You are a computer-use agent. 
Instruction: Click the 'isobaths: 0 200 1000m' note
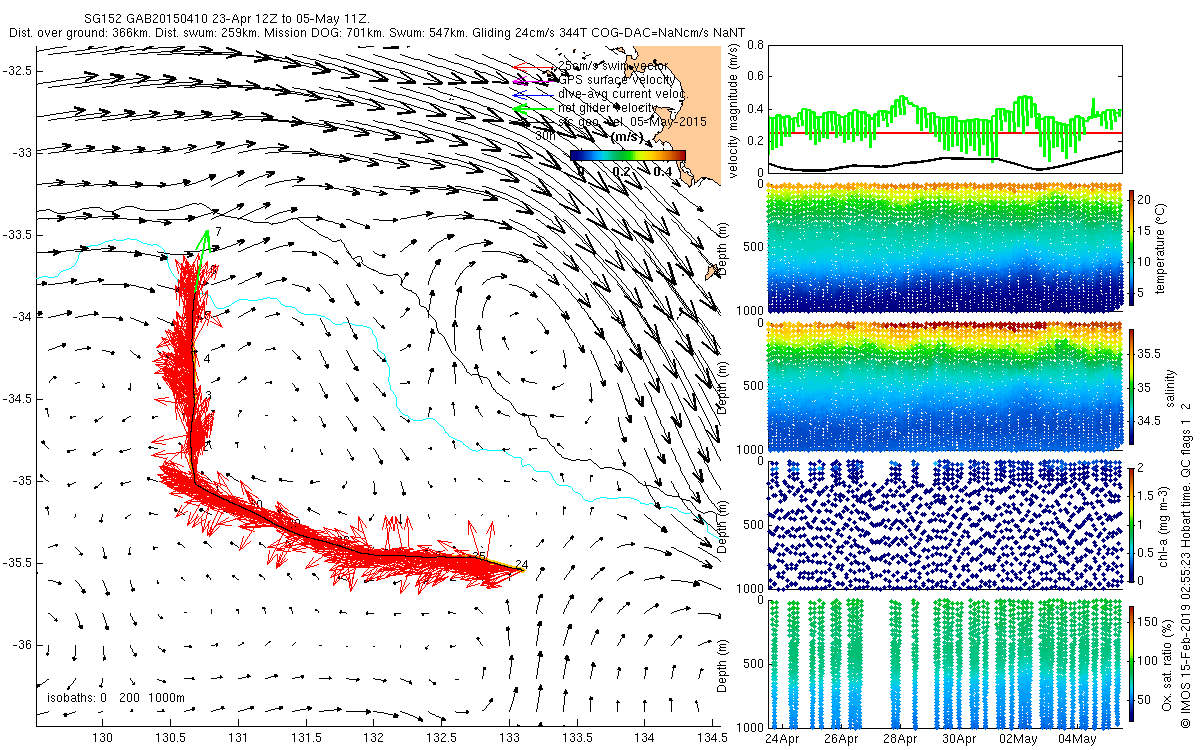coord(115,697)
